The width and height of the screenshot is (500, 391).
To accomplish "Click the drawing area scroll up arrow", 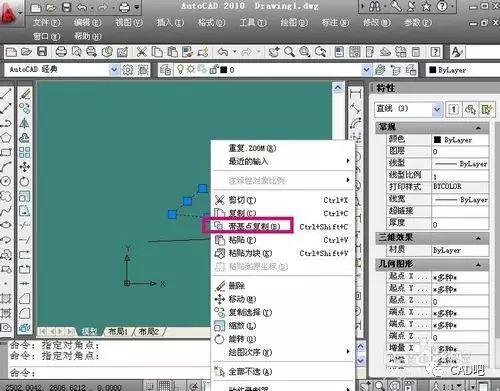I will click(338, 88).
